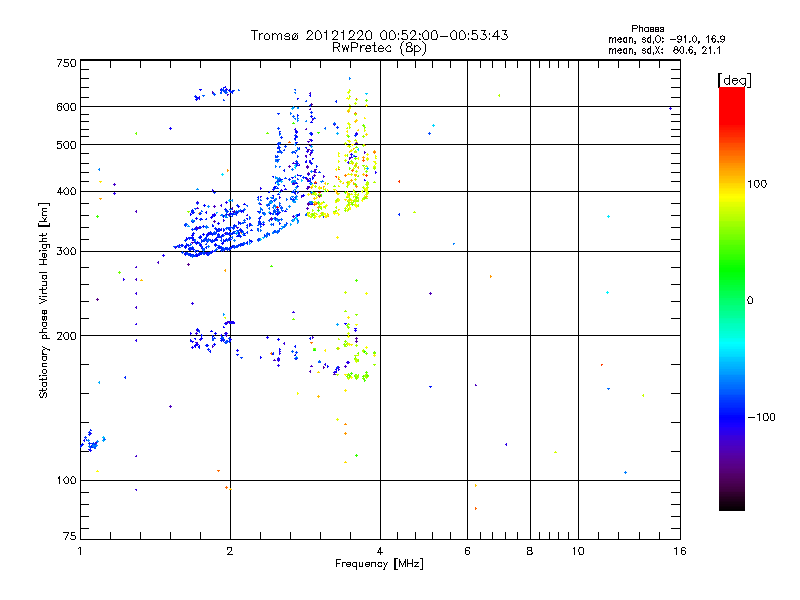800x600 pixels.
Task: Select the 'mean, sd,X: 80.6, 21.1' line
Action: click(x=665, y=50)
